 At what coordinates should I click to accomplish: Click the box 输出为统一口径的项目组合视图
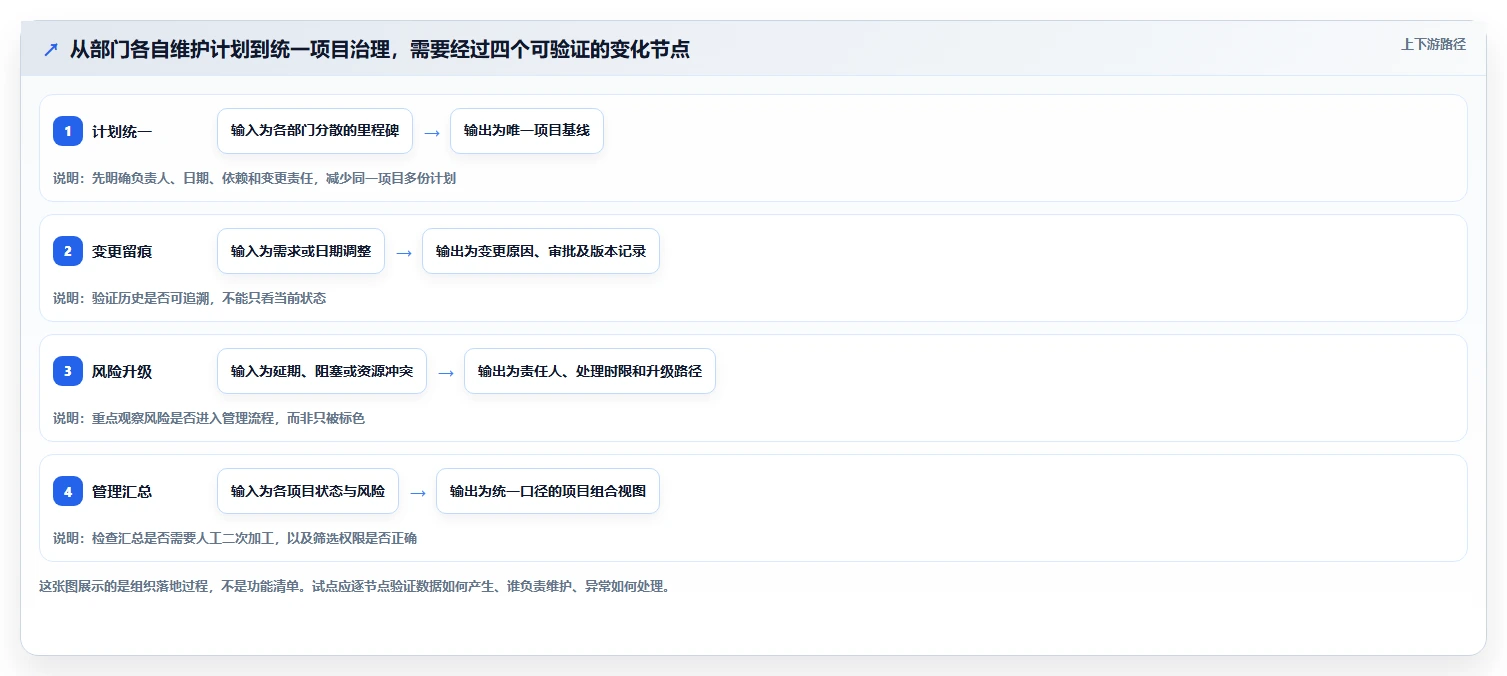pyautogui.click(x=548, y=491)
